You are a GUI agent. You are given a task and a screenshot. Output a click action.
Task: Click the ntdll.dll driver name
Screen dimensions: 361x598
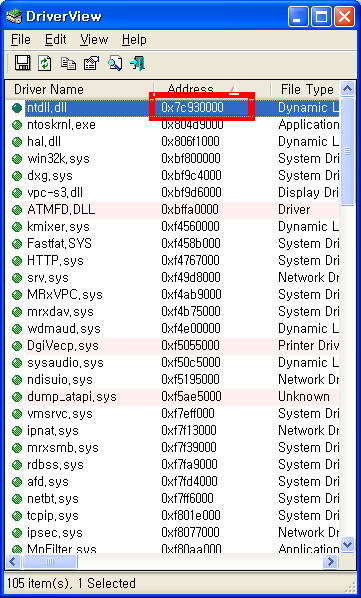coord(47,108)
